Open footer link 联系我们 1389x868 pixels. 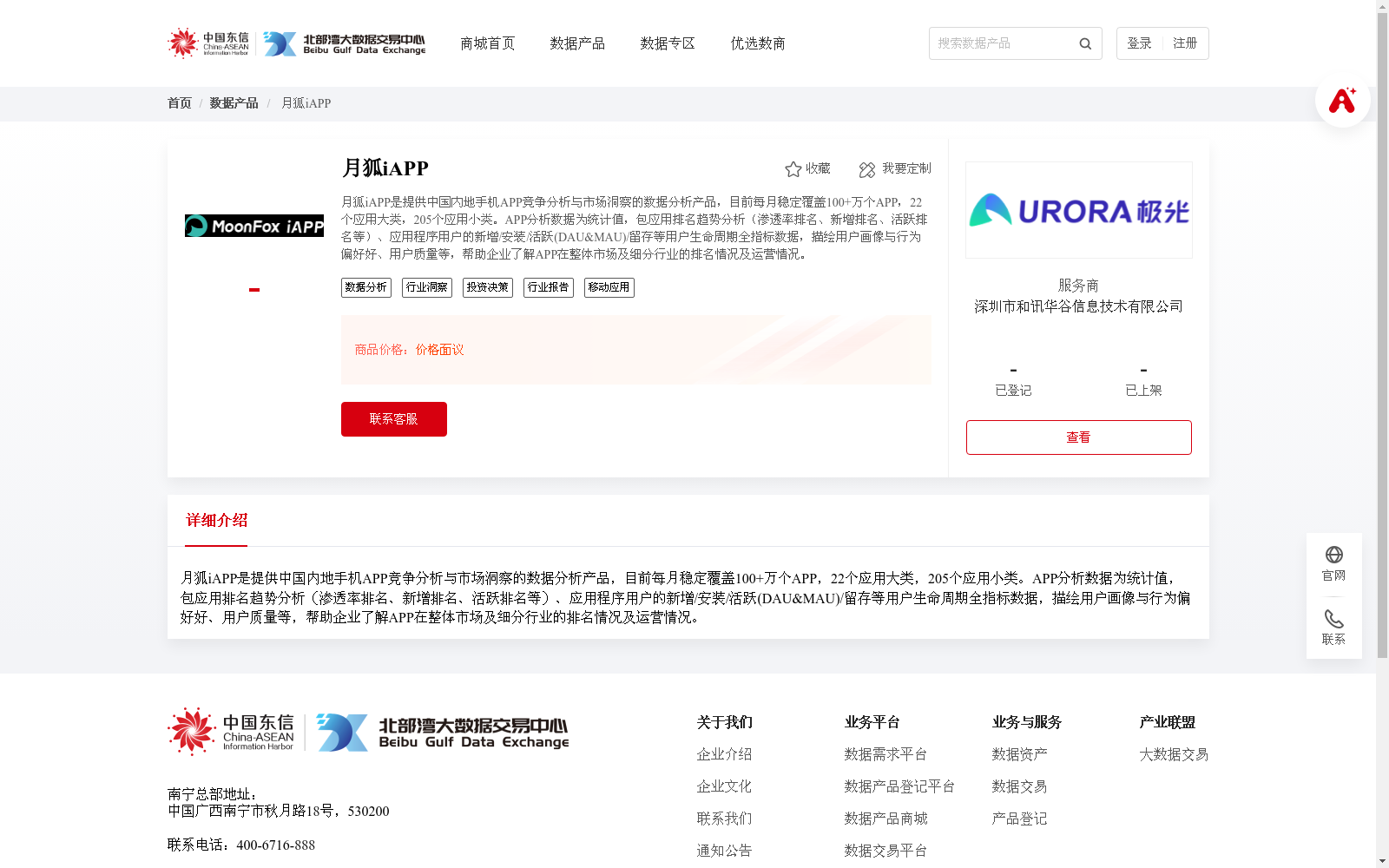coord(724,819)
